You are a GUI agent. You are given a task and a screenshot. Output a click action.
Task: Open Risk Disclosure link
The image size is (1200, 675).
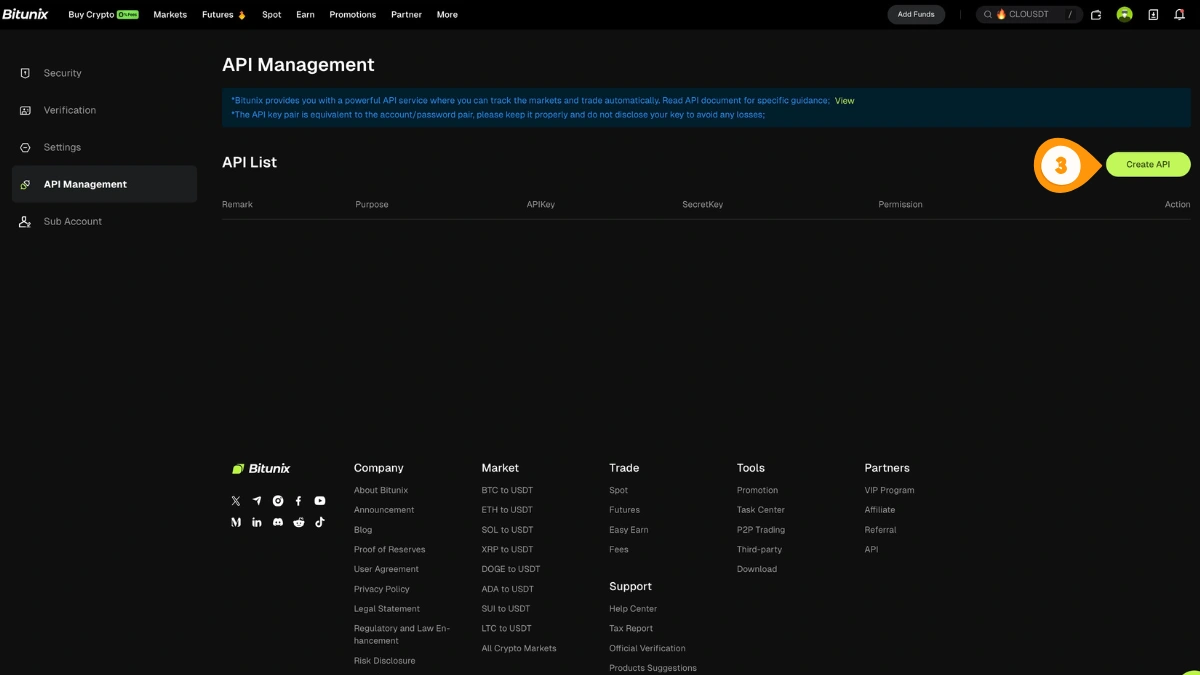click(x=384, y=661)
